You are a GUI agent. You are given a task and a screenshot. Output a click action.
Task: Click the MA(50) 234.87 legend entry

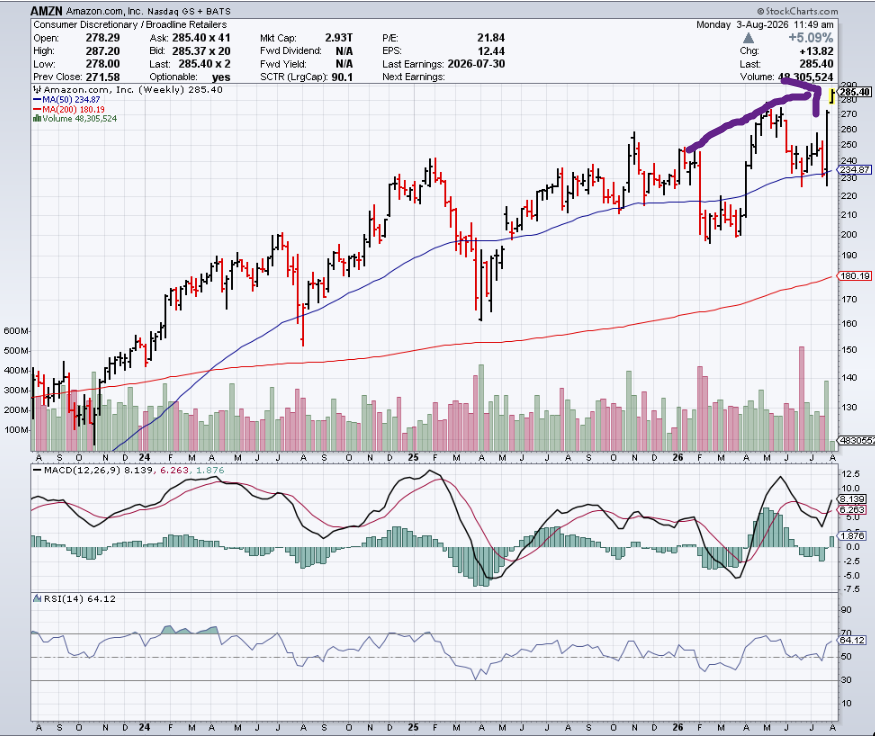(x=71, y=99)
